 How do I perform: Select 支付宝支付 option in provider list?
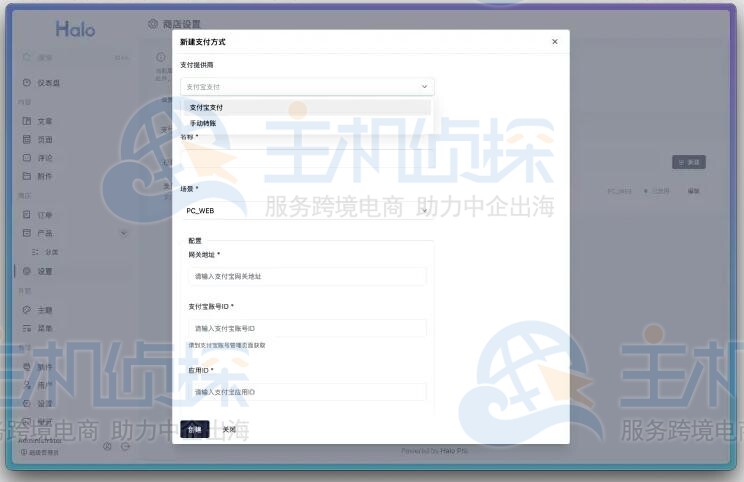coord(307,108)
